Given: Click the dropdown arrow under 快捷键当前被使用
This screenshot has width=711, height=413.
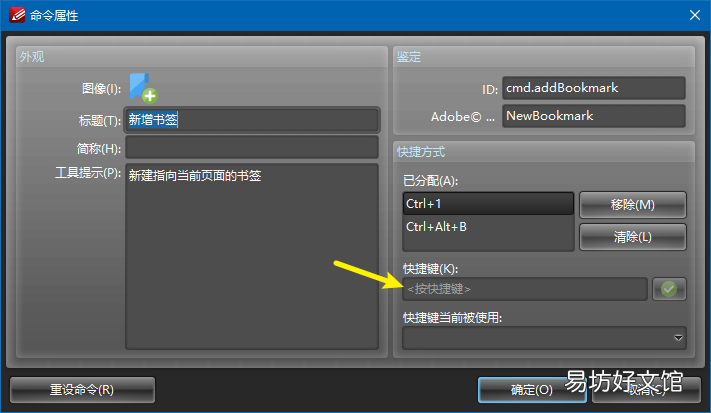Looking at the screenshot, I should [x=678, y=338].
